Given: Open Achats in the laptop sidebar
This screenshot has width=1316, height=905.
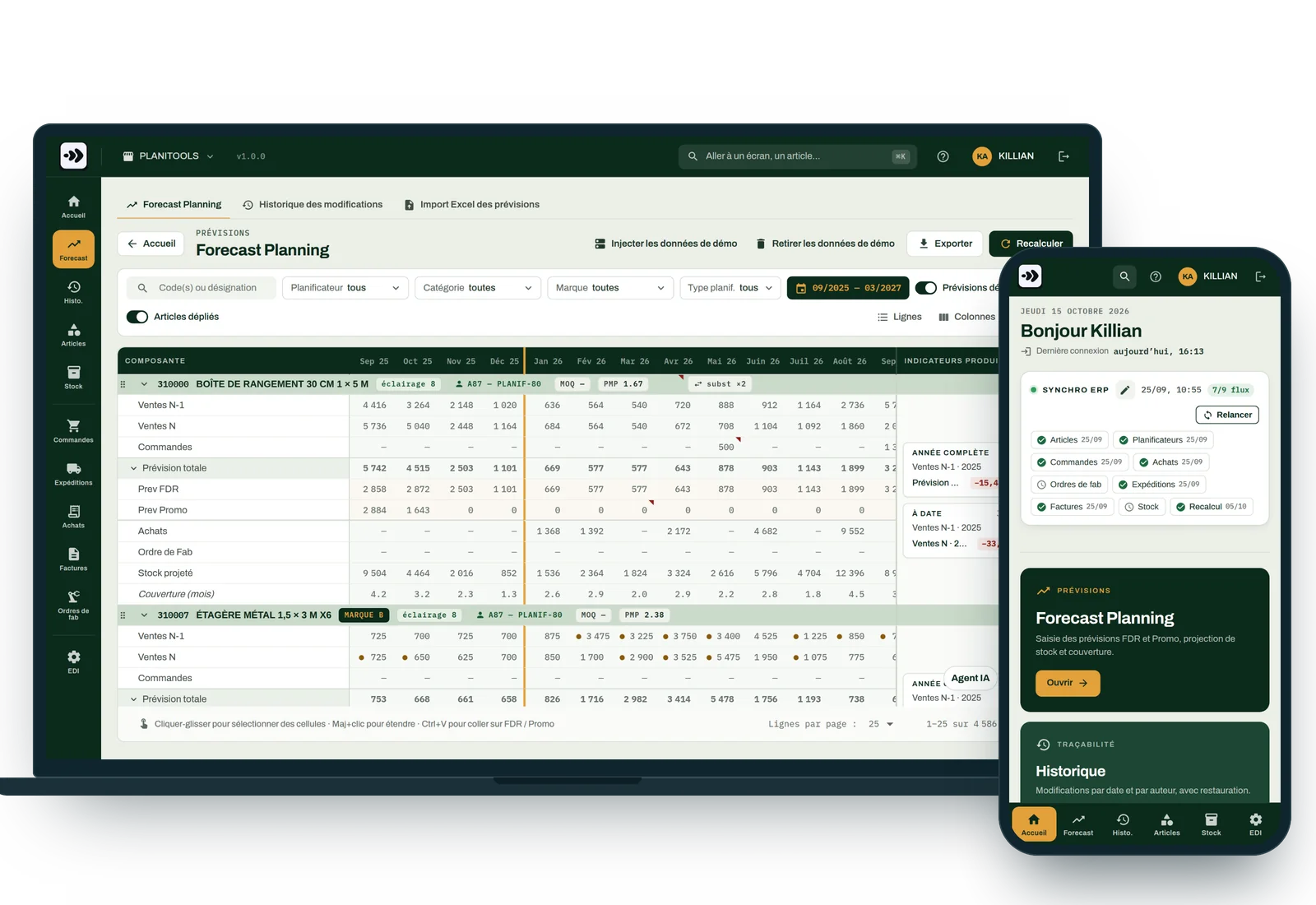Looking at the screenshot, I should [73, 517].
